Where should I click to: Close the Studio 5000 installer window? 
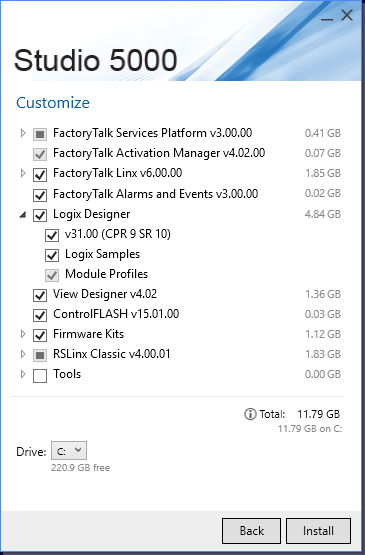(x=347, y=15)
